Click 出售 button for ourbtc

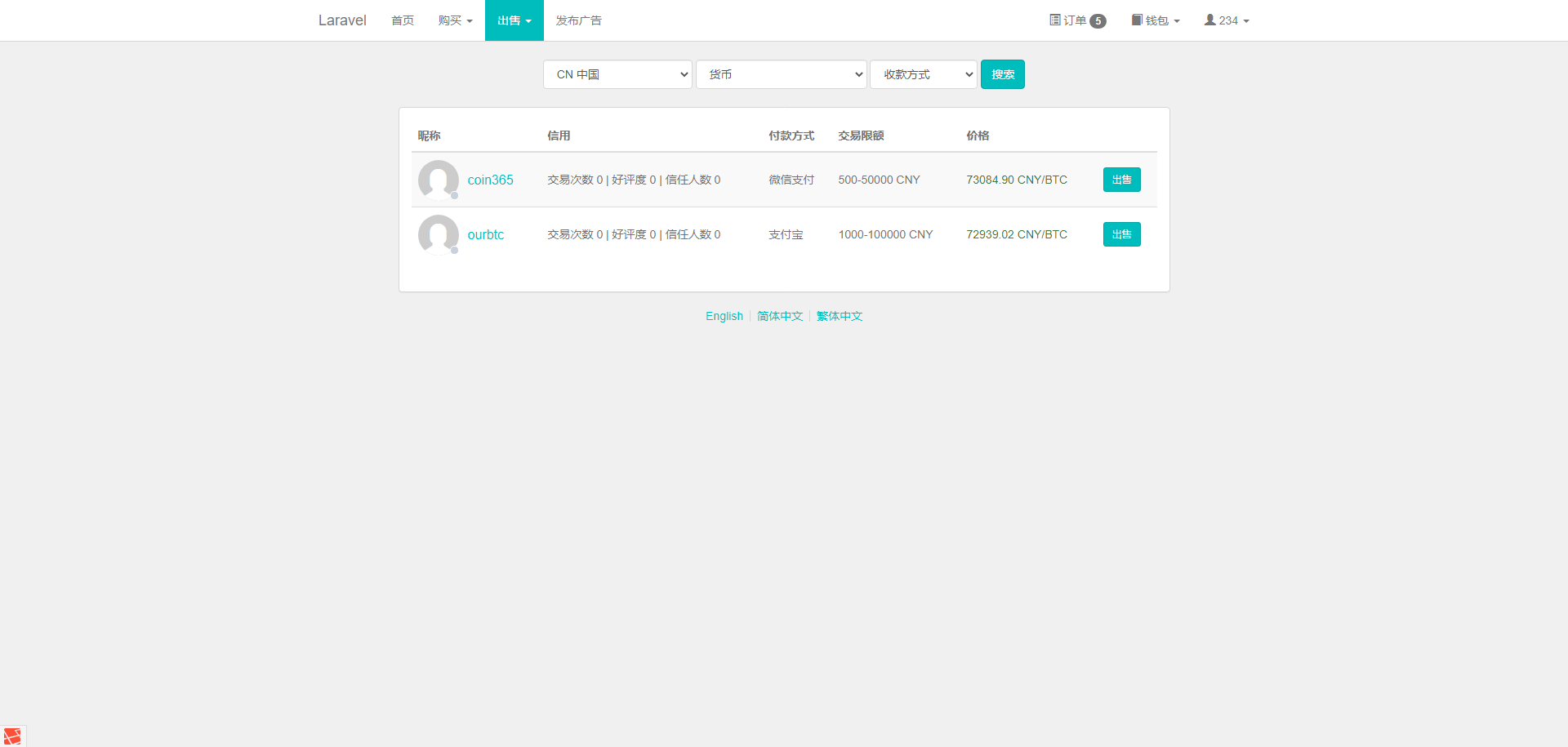click(x=1121, y=234)
